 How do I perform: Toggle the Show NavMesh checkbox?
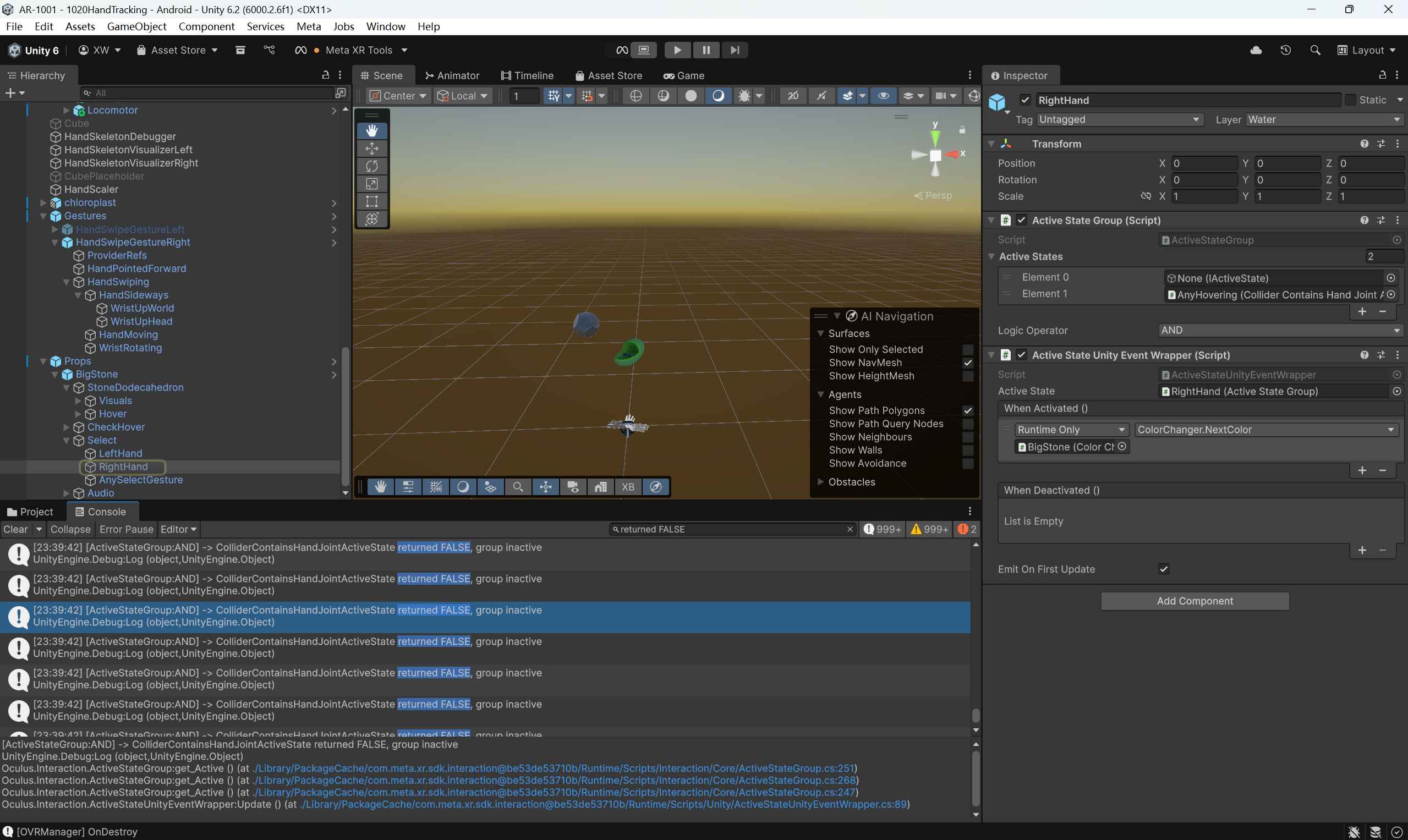pyautogui.click(x=967, y=363)
